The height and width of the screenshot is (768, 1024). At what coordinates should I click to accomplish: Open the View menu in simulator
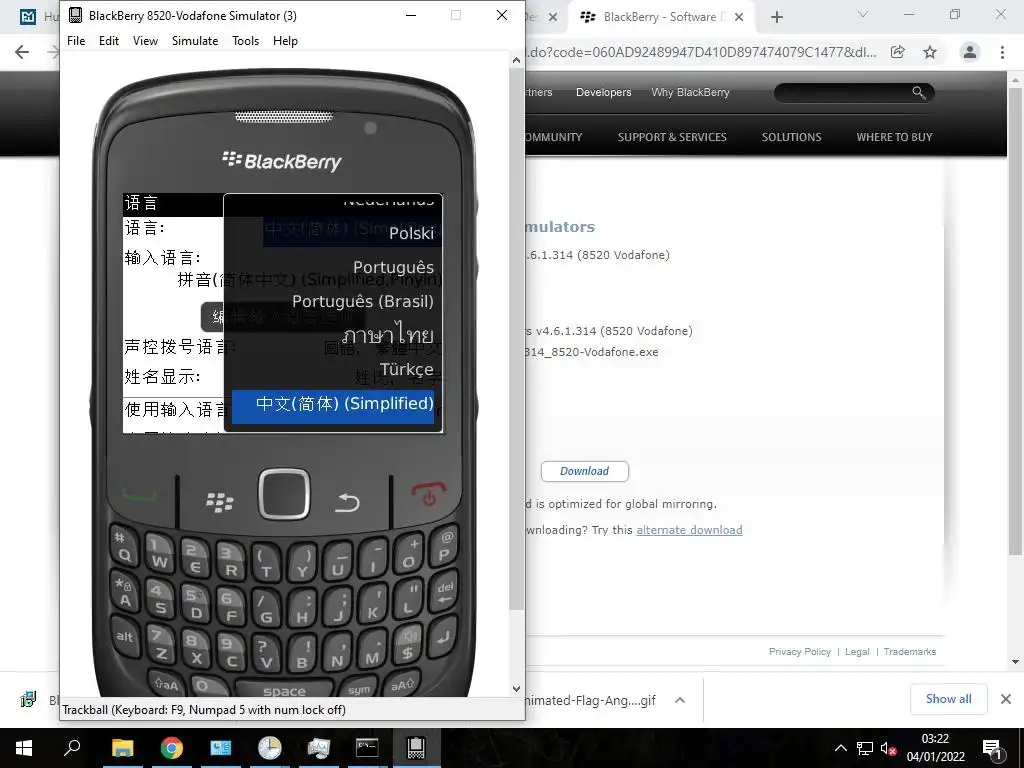pyautogui.click(x=145, y=40)
